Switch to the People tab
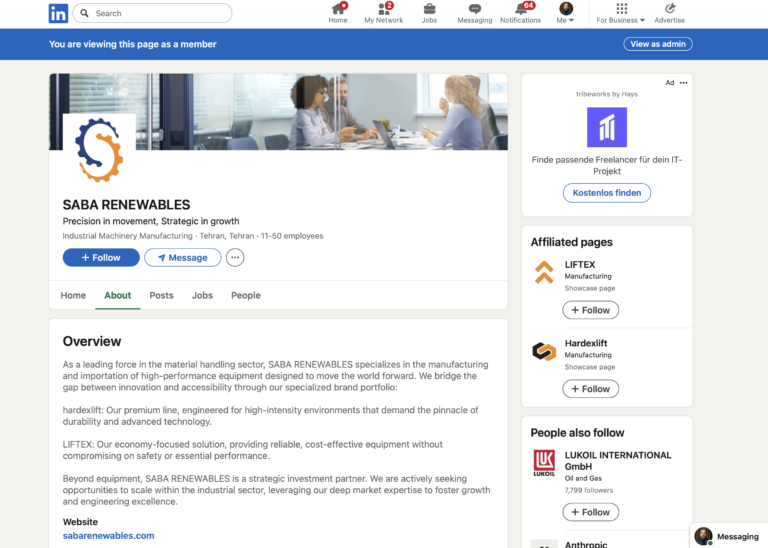768x548 pixels. pos(245,295)
